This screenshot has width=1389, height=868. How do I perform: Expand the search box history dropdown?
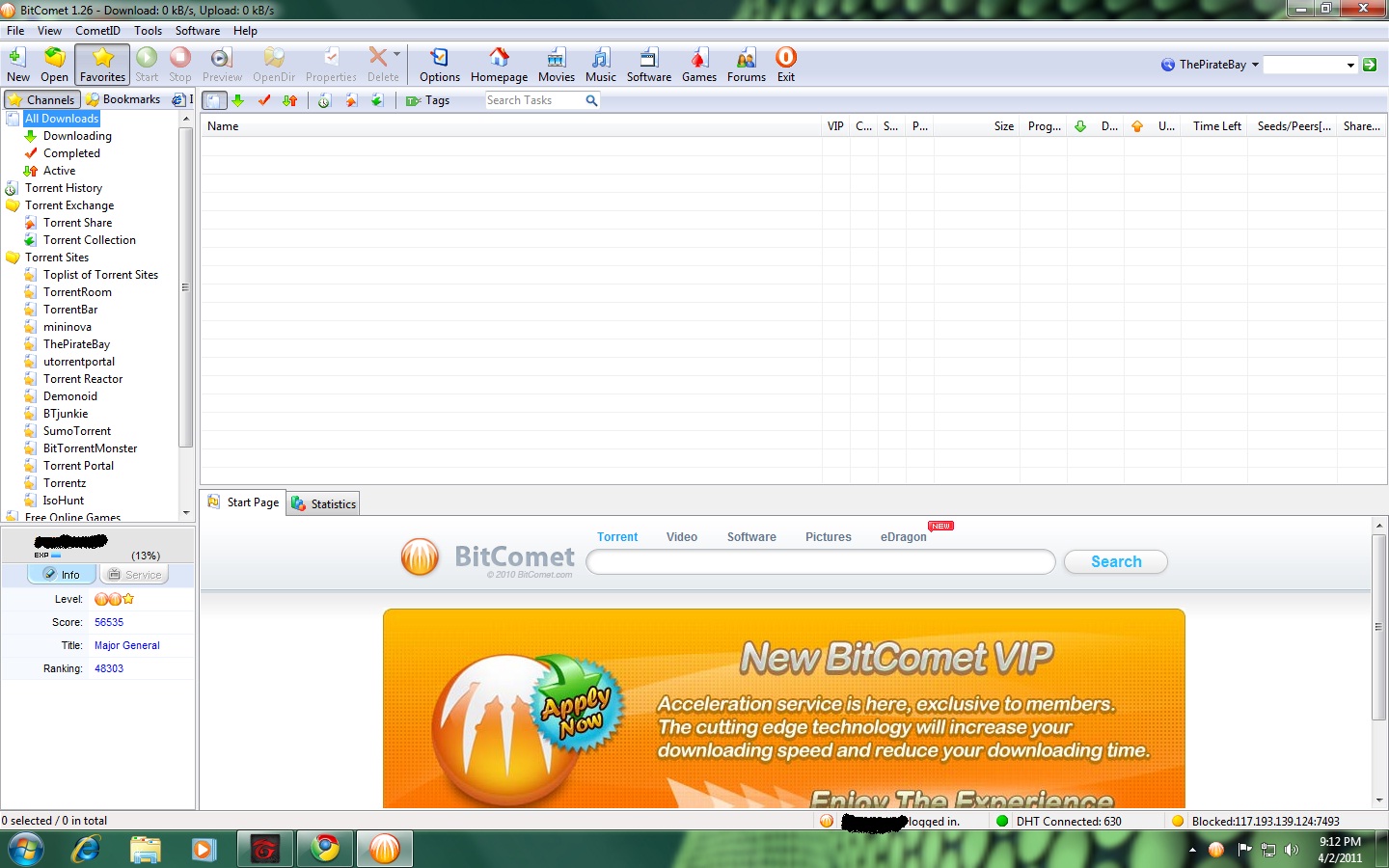coord(1350,65)
